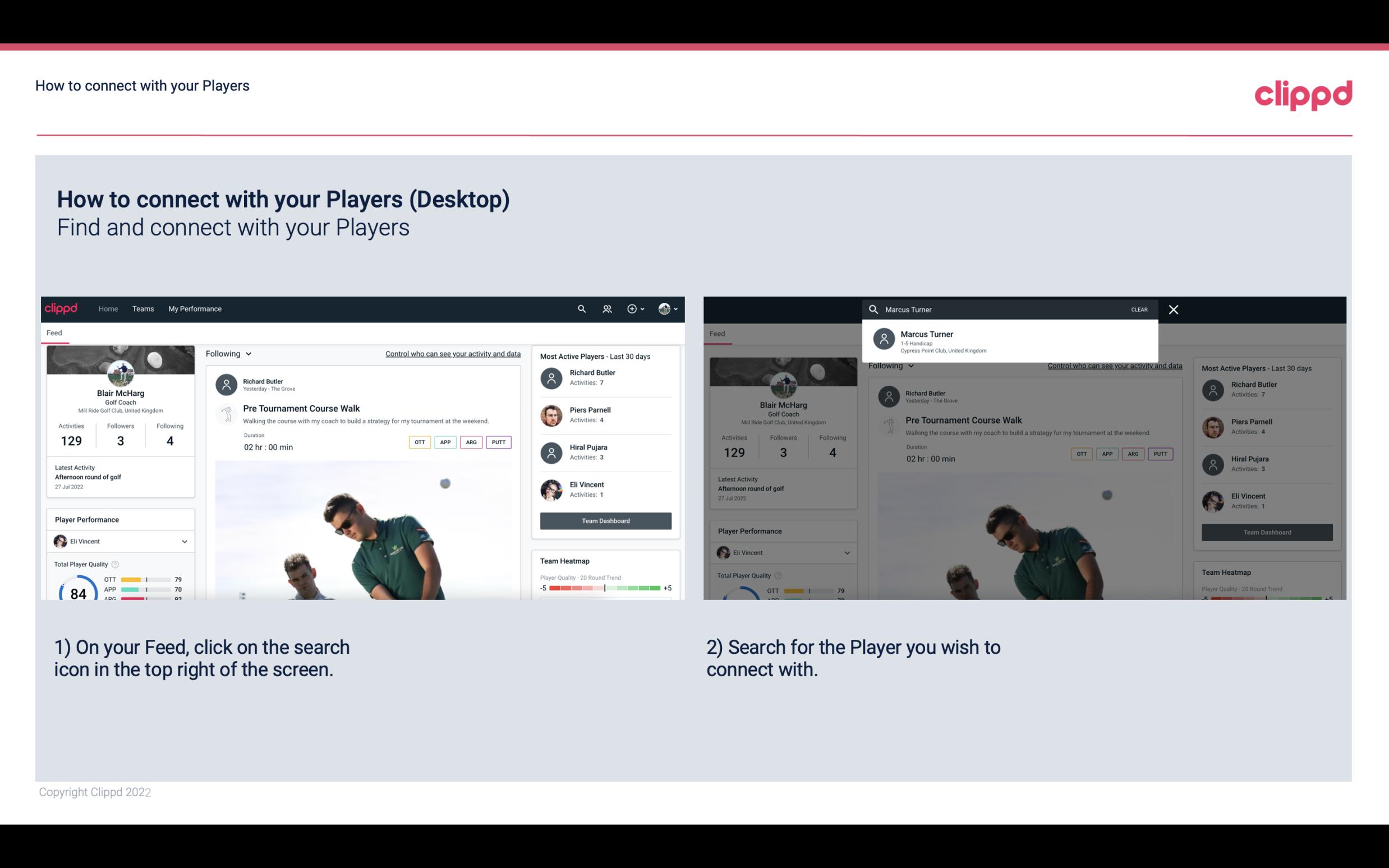Screen dimensions: 1389x868
Task: Click the OTT performance metric tag
Action: 419,442
